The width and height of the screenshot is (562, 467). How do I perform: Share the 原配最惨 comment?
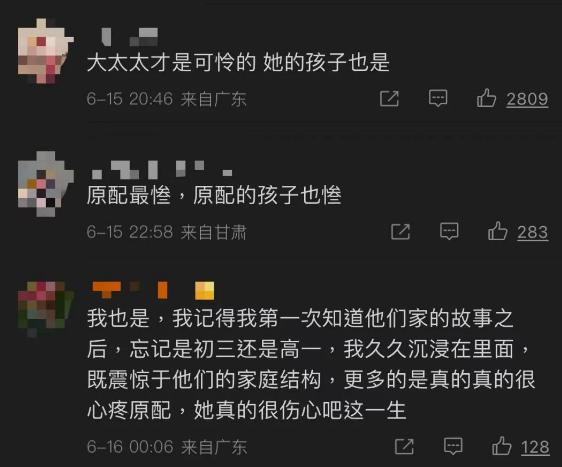[400, 232]
